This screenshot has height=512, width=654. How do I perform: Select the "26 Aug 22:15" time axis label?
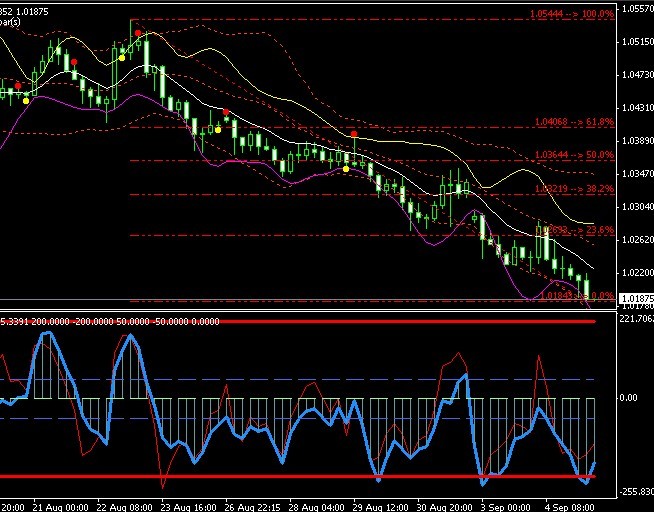pos(253,507)
